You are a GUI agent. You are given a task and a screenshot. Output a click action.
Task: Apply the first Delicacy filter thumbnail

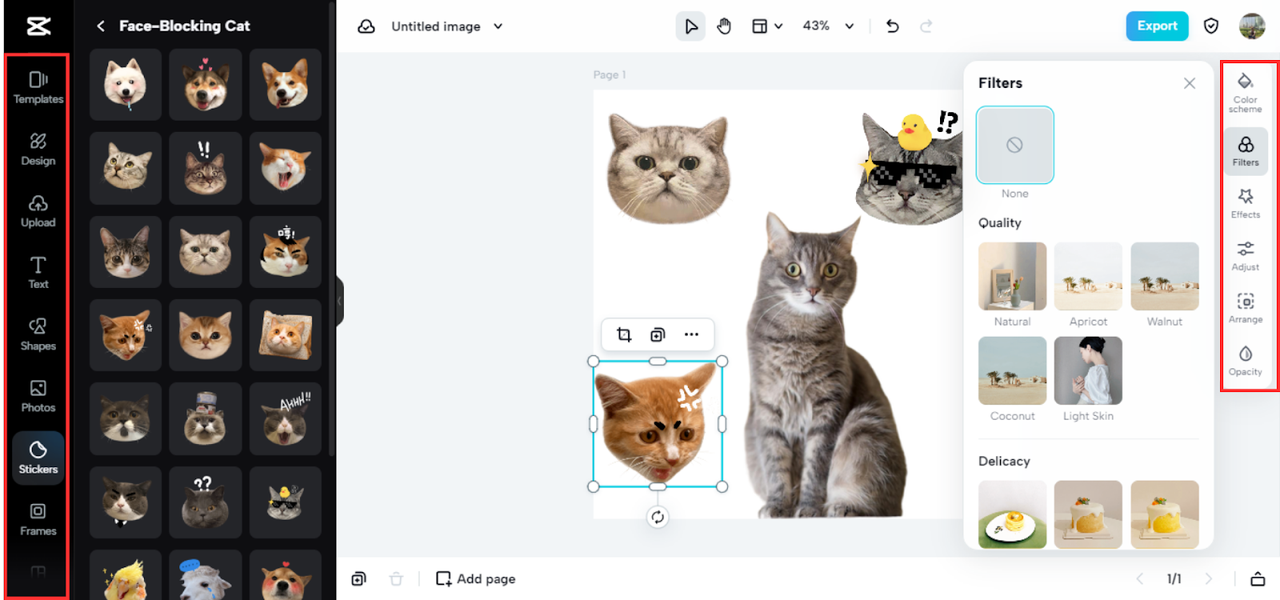1012,514
